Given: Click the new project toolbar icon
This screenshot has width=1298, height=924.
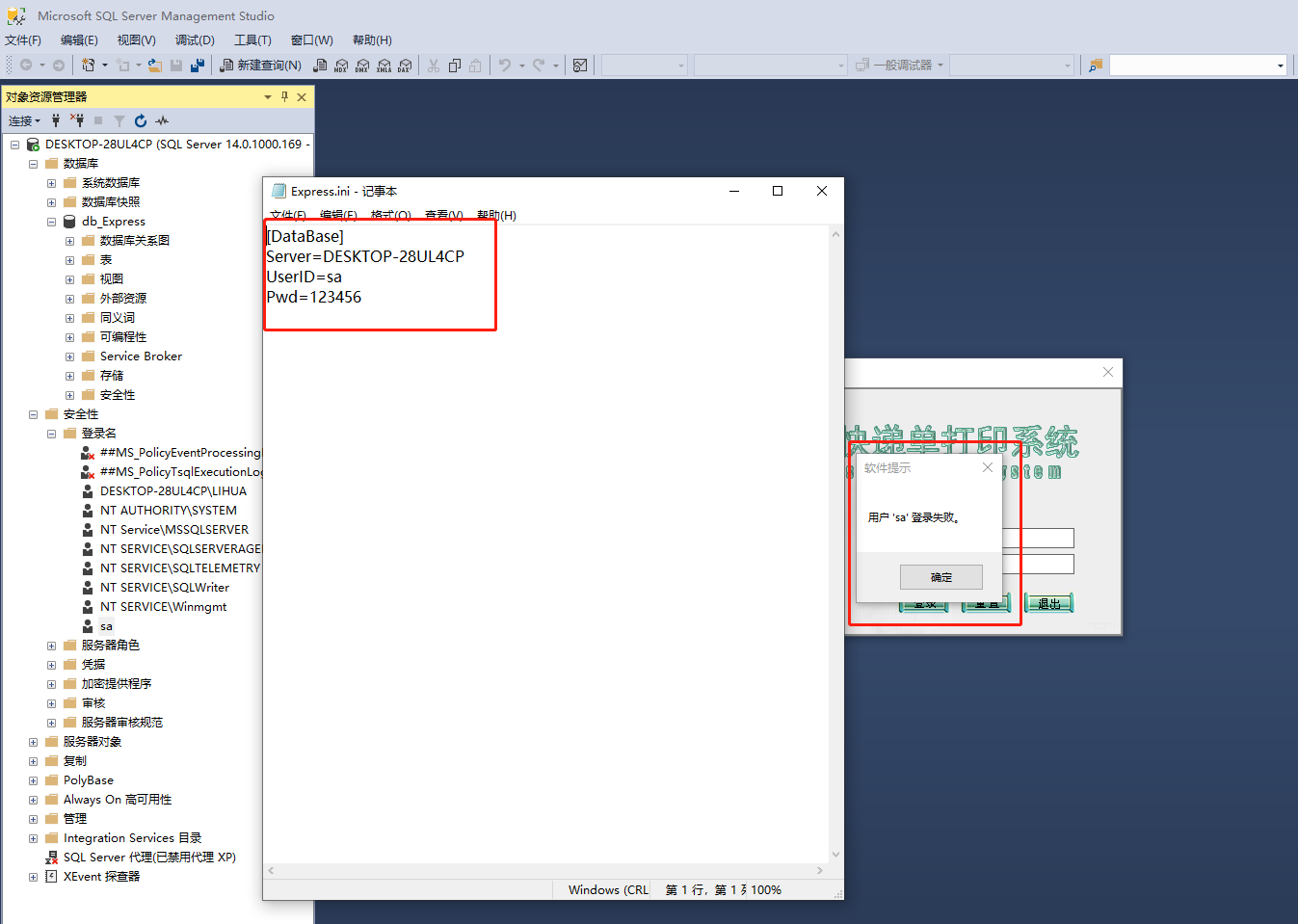Looking at the screenshot, I should pos(89,66).
